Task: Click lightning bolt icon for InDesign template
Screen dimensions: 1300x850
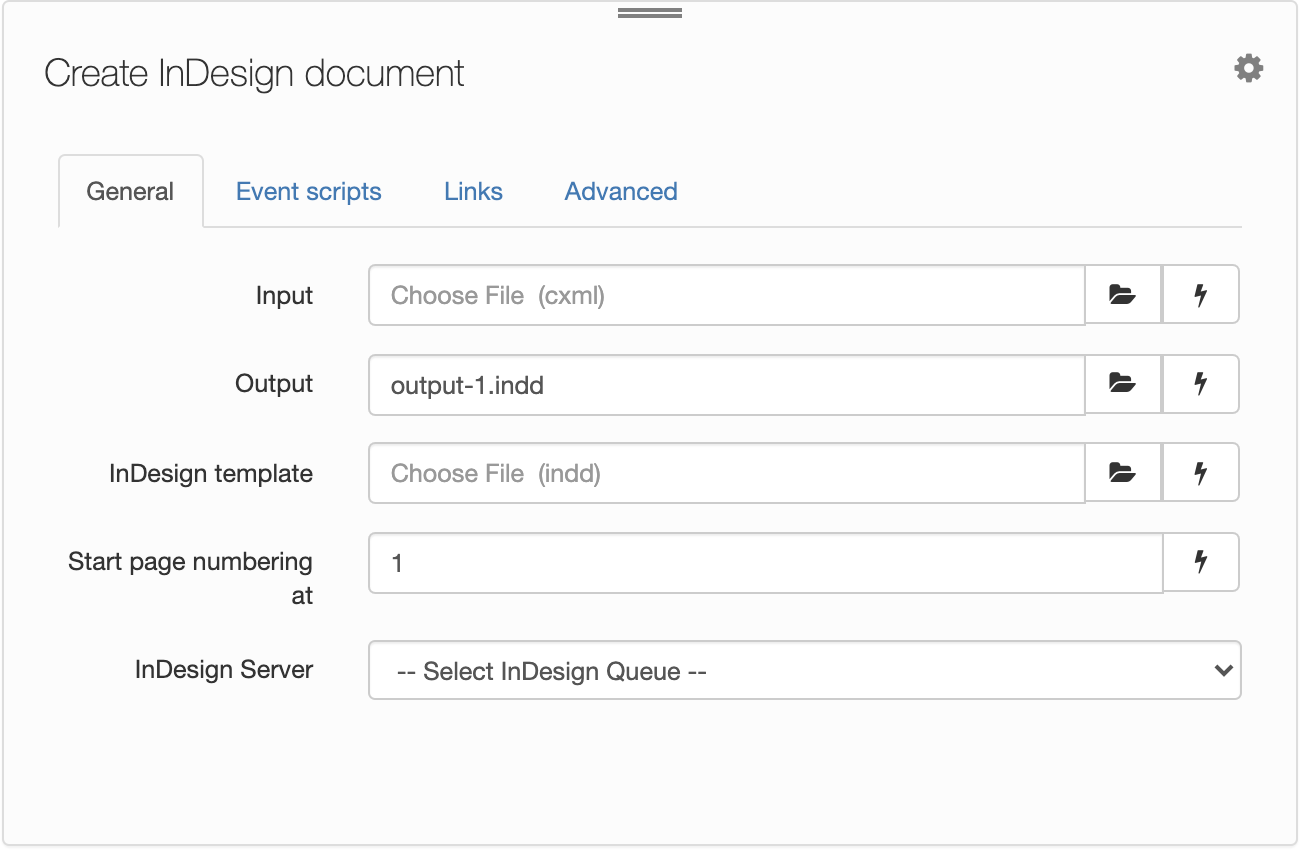Action: [x=1201, y=472]
